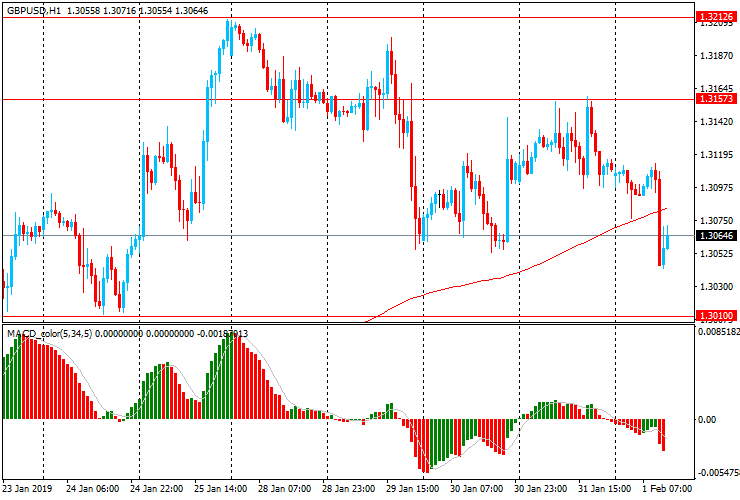Click the current price 1.30646 label
The width and height of the screenshot is (740, 500).
click(716, 236)
